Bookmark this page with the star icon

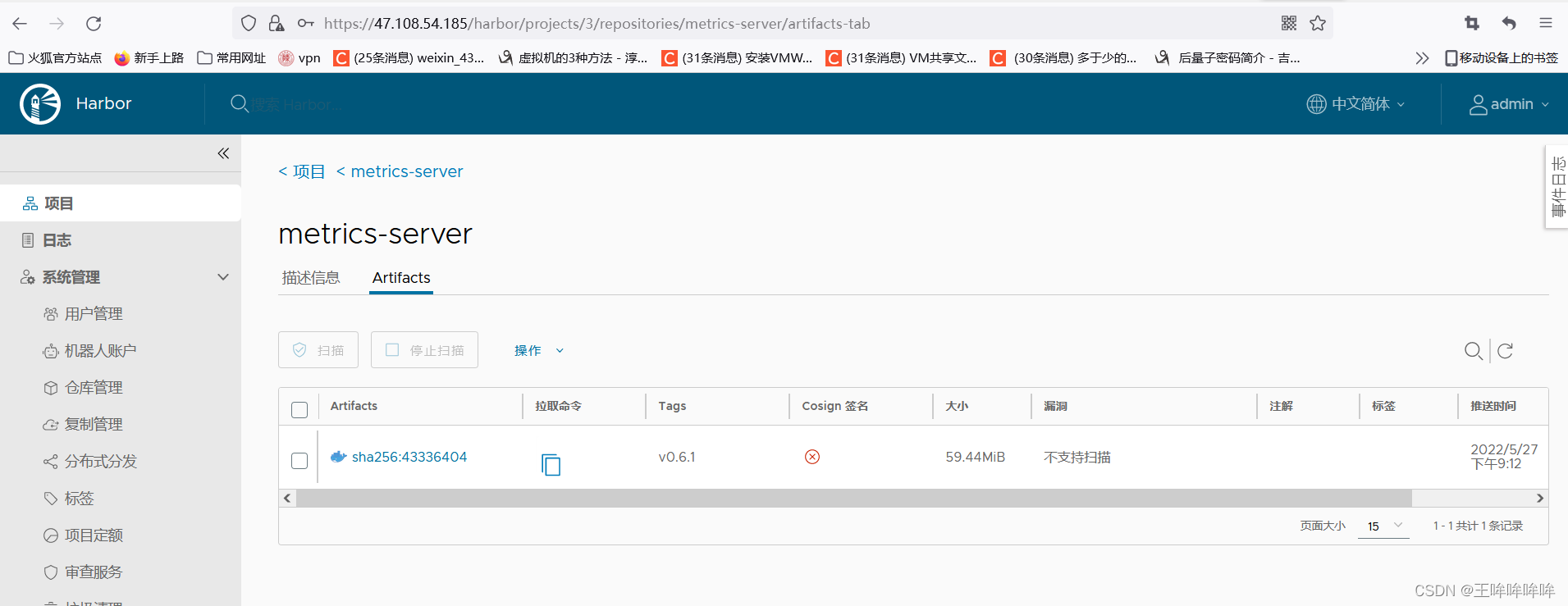(1318, 23)
